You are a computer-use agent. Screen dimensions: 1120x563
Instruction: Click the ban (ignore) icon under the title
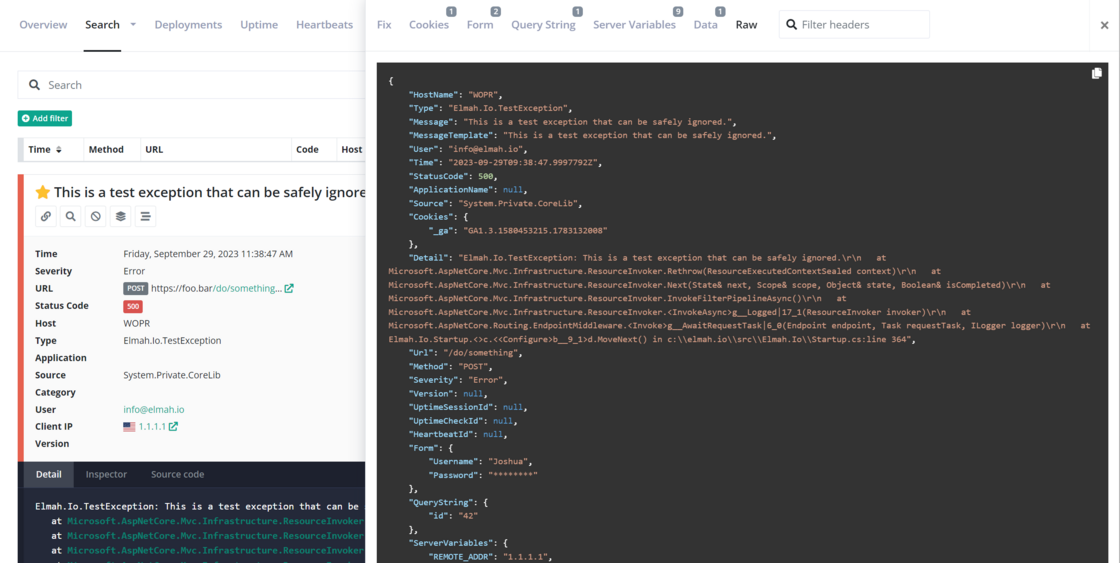pyautogui.click(x=95, y=216)
